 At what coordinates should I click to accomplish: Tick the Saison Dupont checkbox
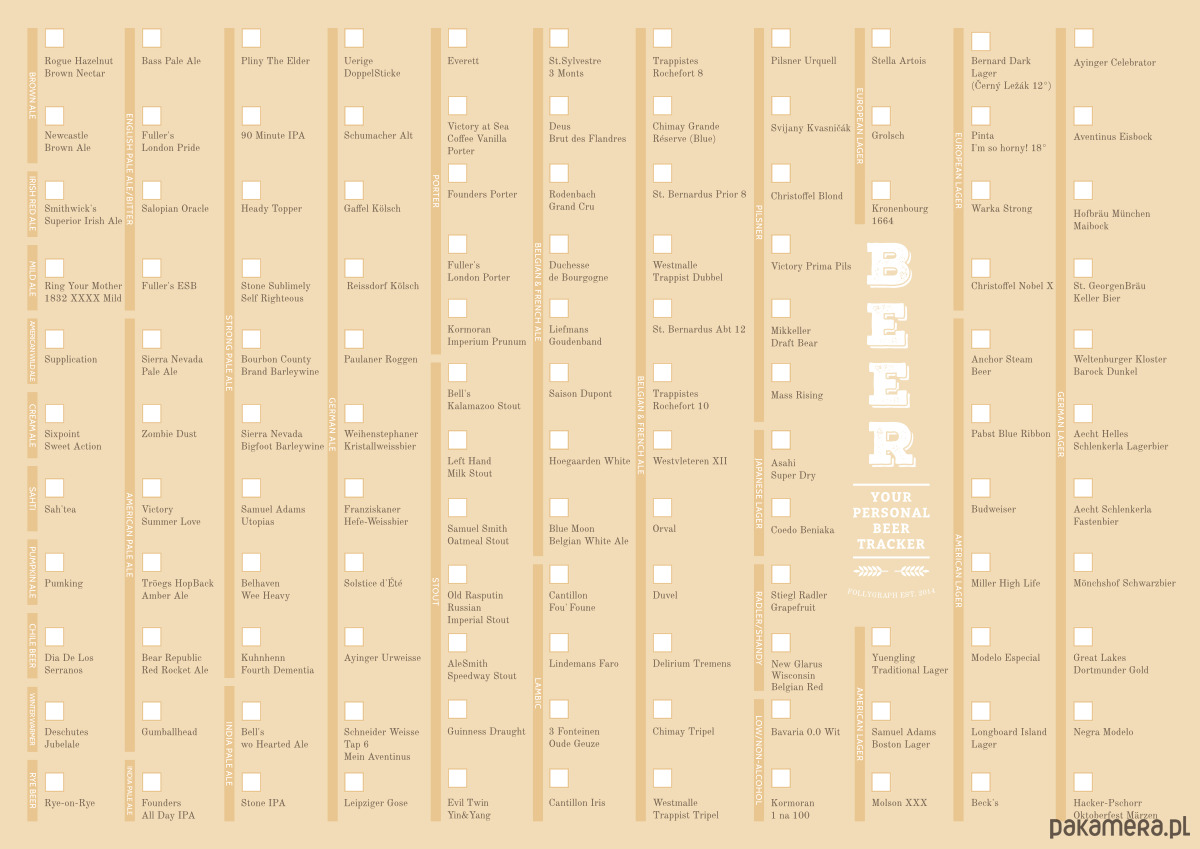point(558,372)
